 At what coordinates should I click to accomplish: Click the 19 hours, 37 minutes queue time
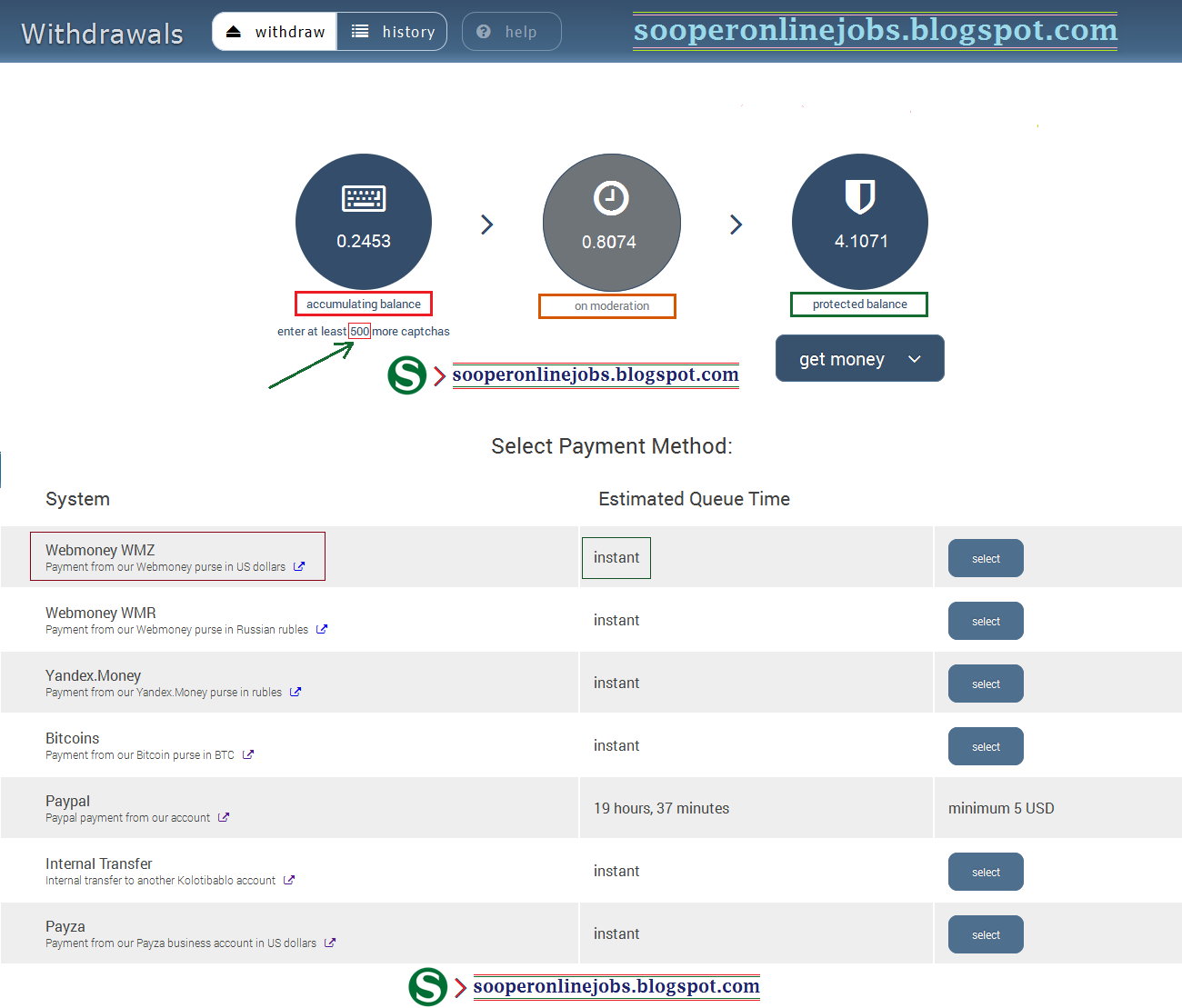coord(662,808)
